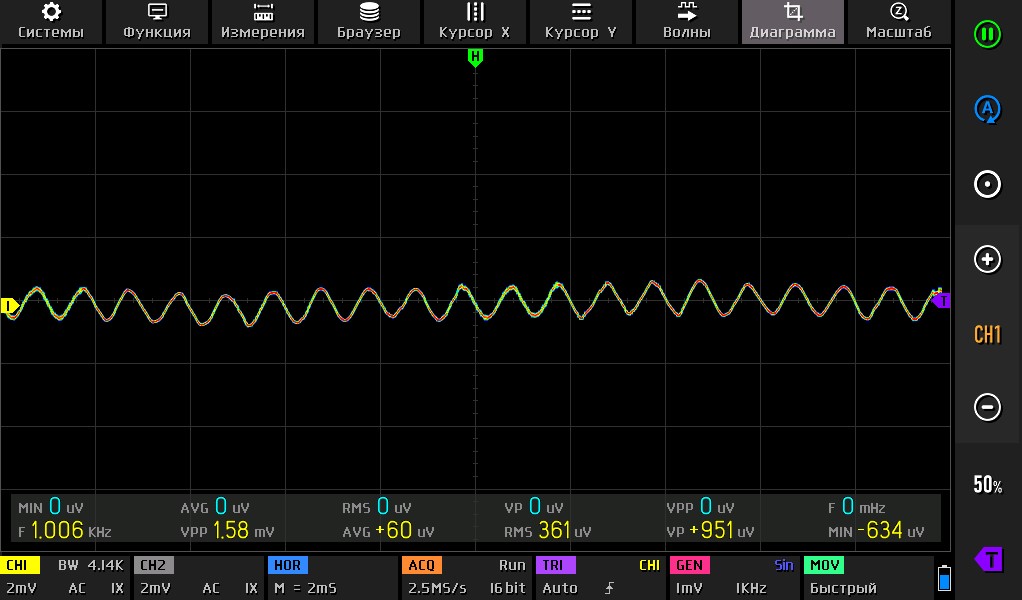Open the Браузер storage menu
Viewport: 1022px width, 600px height.
tap(369, 21)
